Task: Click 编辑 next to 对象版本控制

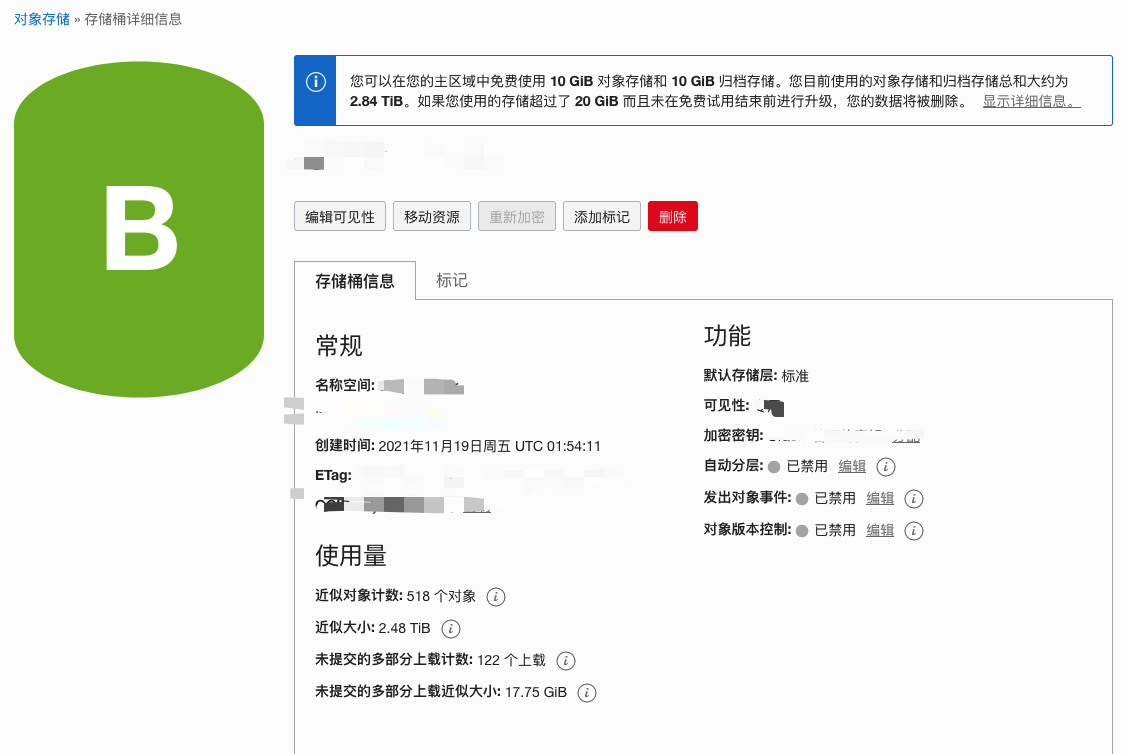Action: click(x=879, y=530)
